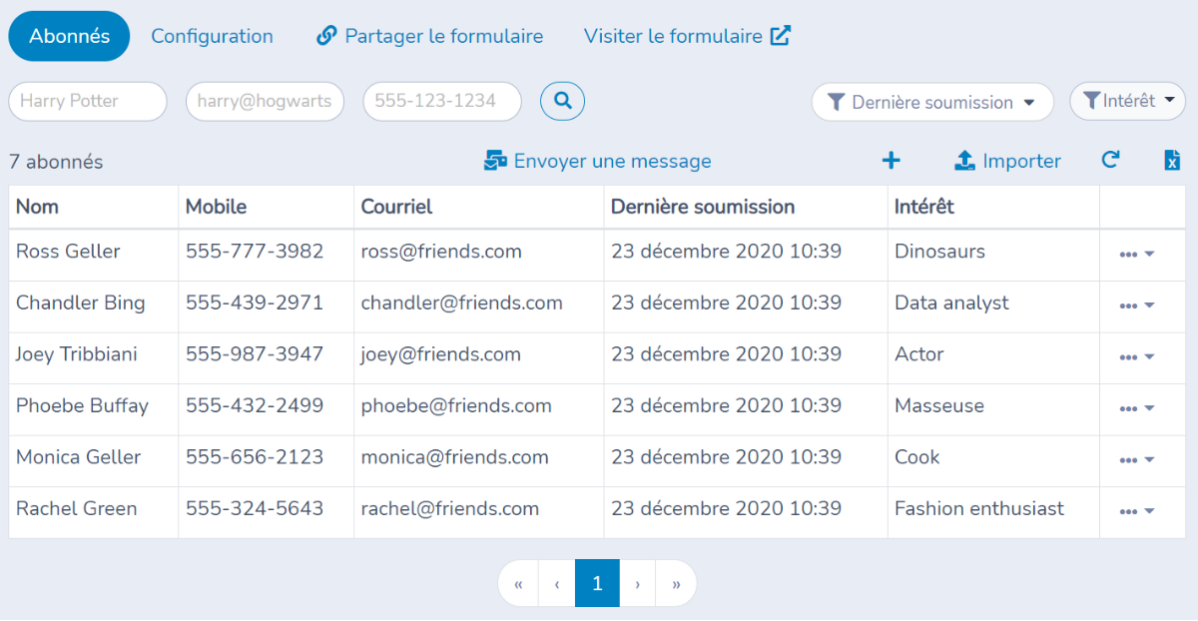This screenshot has width=1198, height=621.
Task: Open Partager le formulaire
Action: tap(430, 36)
